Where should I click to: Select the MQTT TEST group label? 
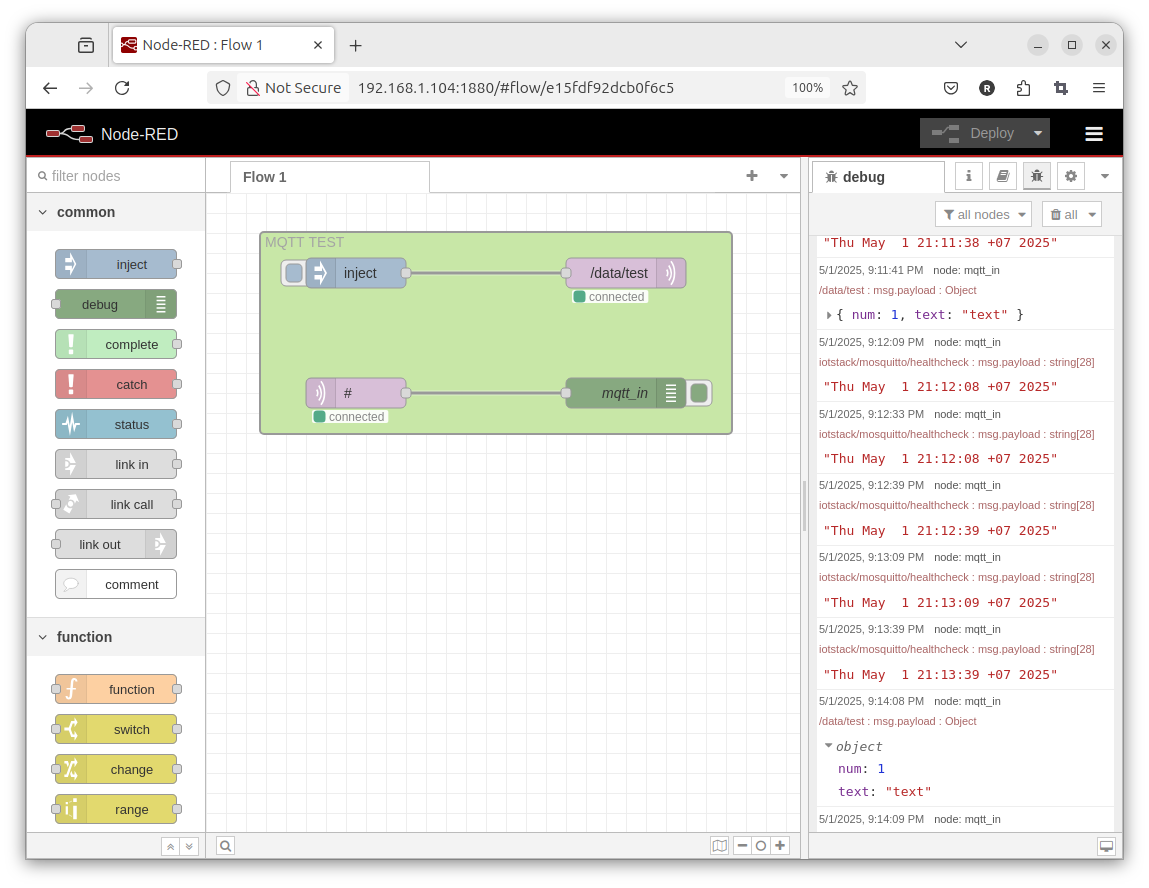pos(304,243)
